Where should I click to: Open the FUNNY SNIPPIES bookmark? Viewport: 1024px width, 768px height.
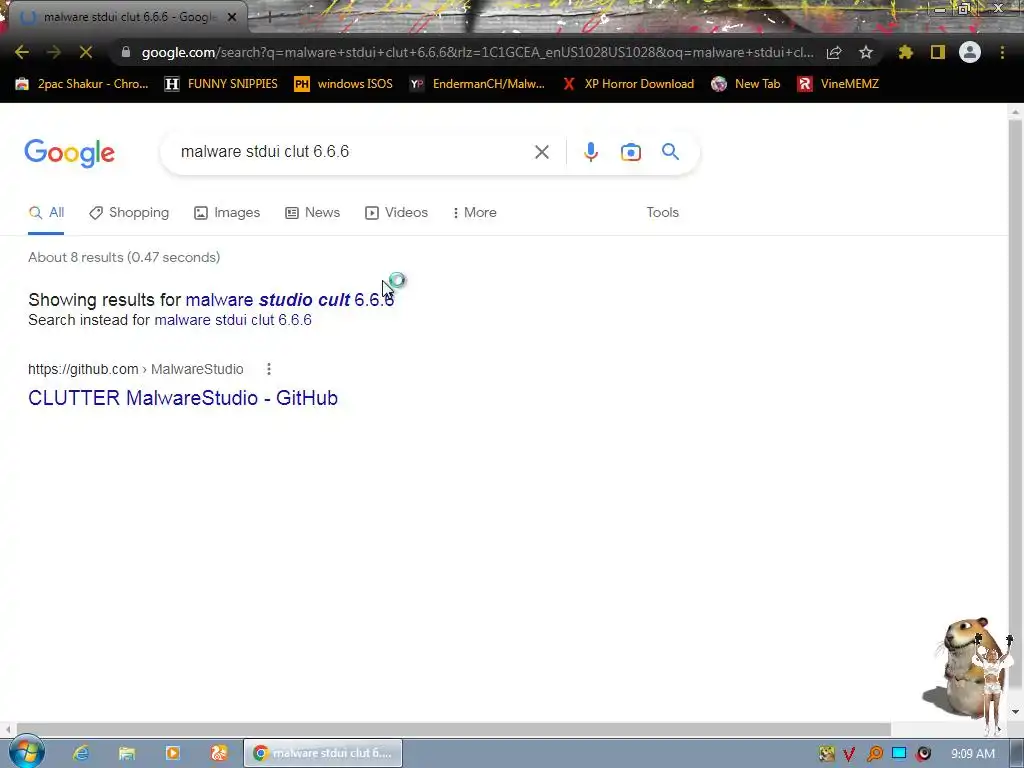[x=221, y=84]
